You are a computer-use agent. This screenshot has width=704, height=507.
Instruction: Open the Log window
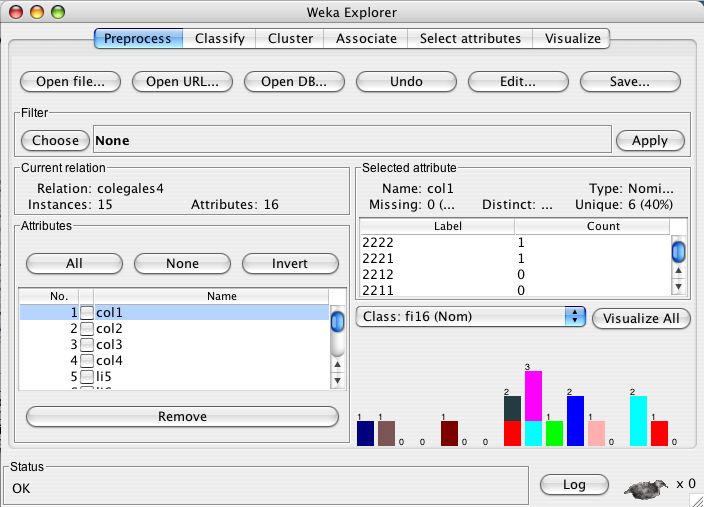pyautogui.click(x=574, y=484)
